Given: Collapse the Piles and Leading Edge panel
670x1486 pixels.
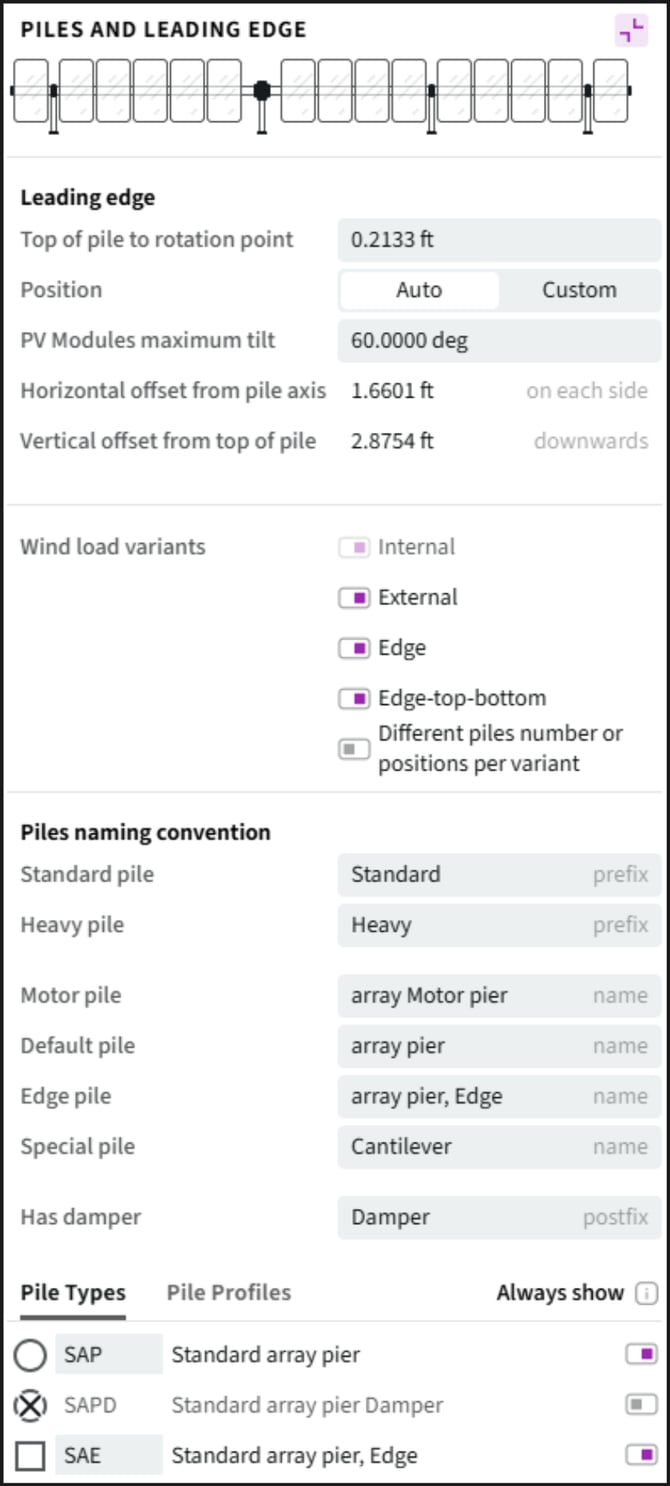Looking at the screenshot, I should [x=631, y=31].
